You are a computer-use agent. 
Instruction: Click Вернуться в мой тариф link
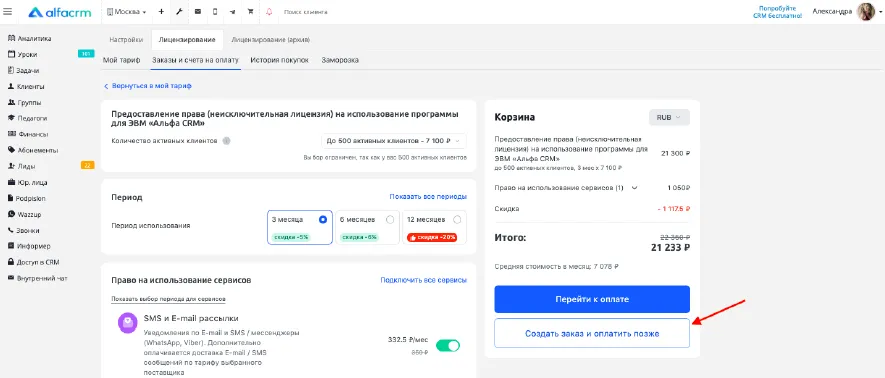[x=148, y=86]
